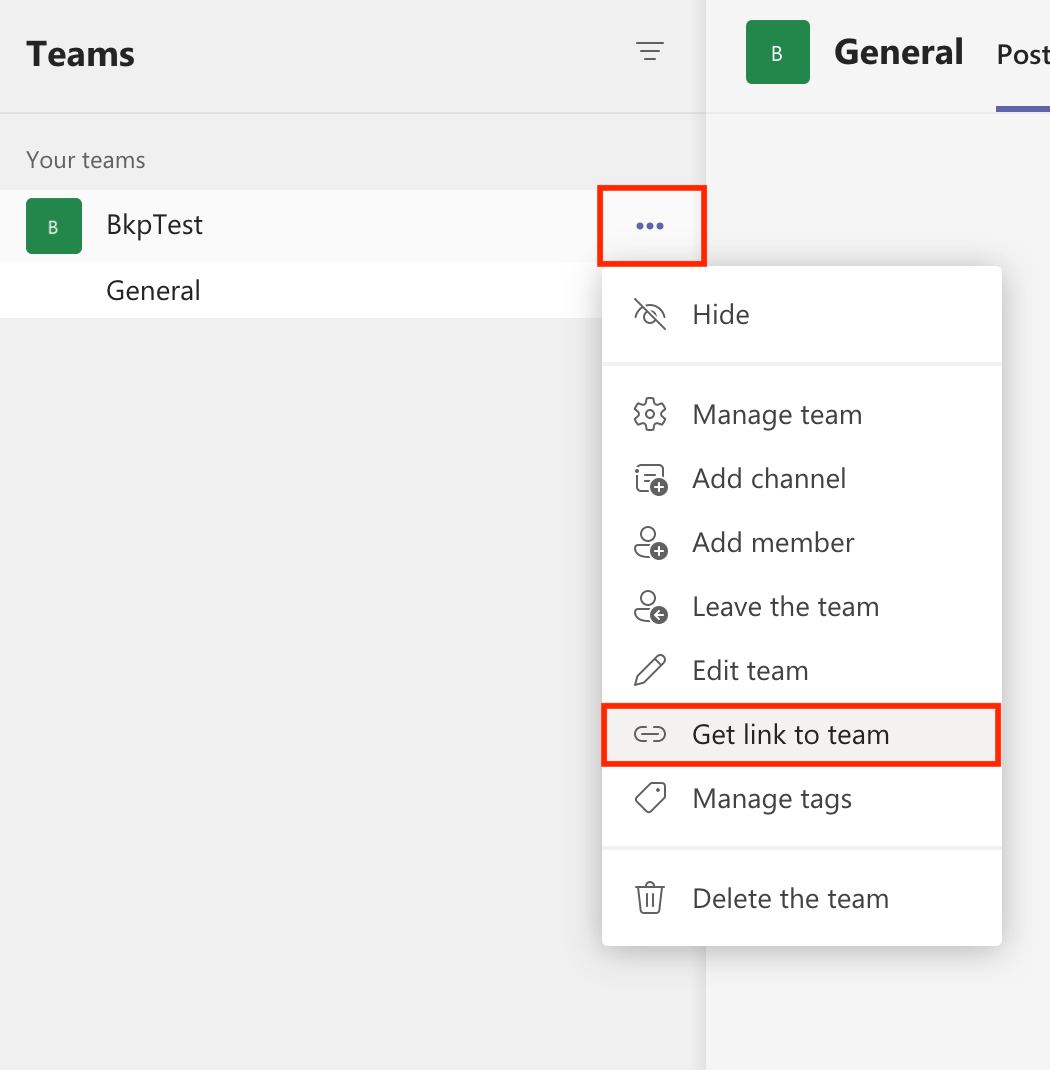Click the General channel green avatar
Screen dimensions: 1050x1070
(x=778, y=52)
